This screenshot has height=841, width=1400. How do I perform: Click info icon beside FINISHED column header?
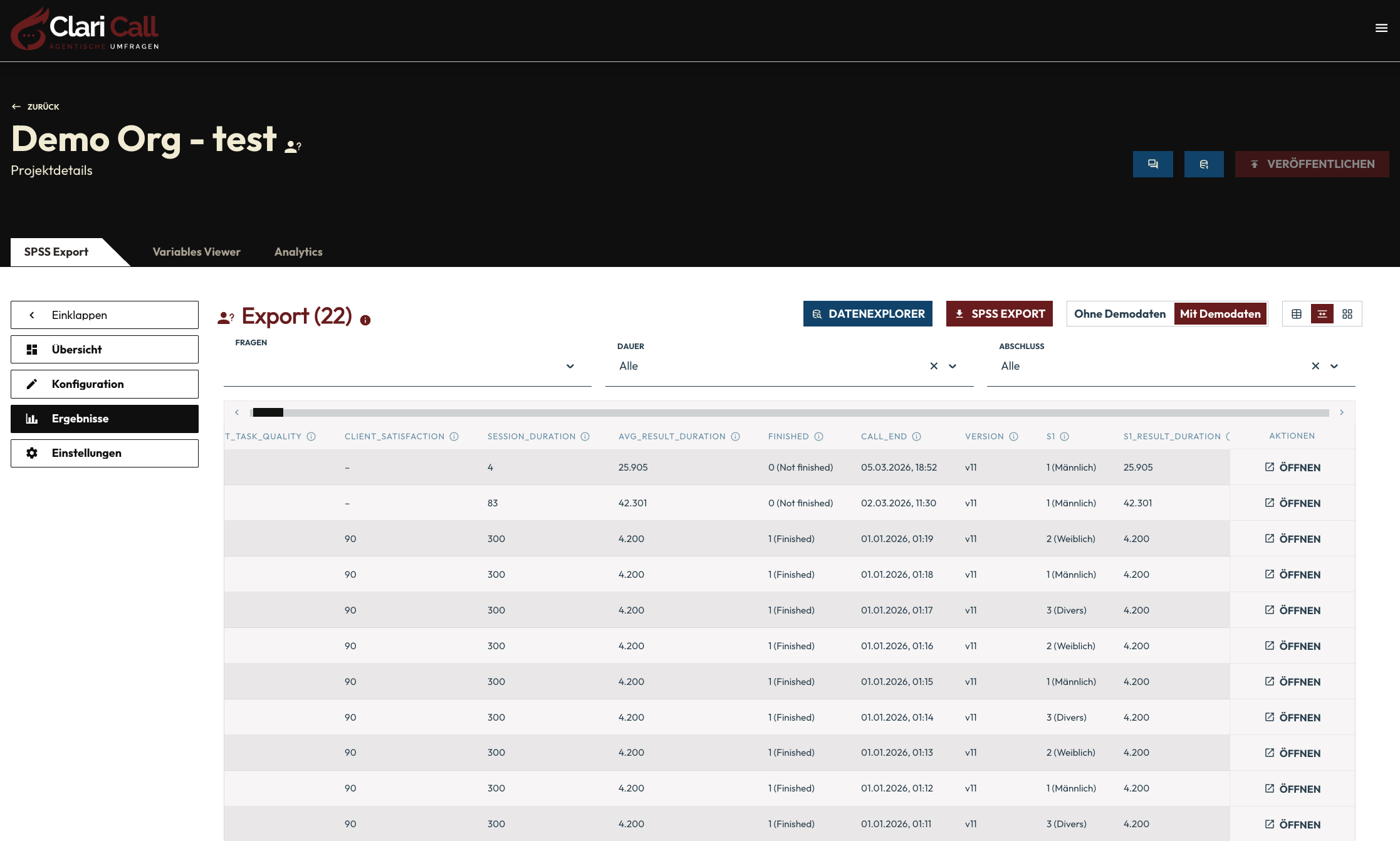[x=818, y=437]
